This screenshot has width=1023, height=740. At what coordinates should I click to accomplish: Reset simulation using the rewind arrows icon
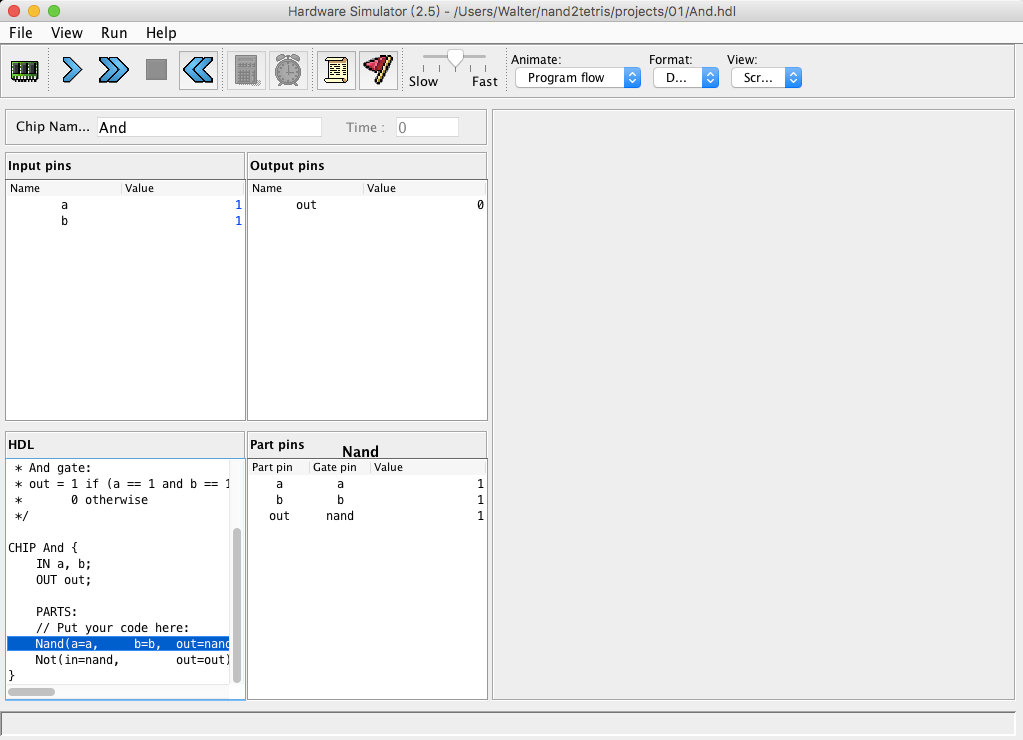(198, 70)
